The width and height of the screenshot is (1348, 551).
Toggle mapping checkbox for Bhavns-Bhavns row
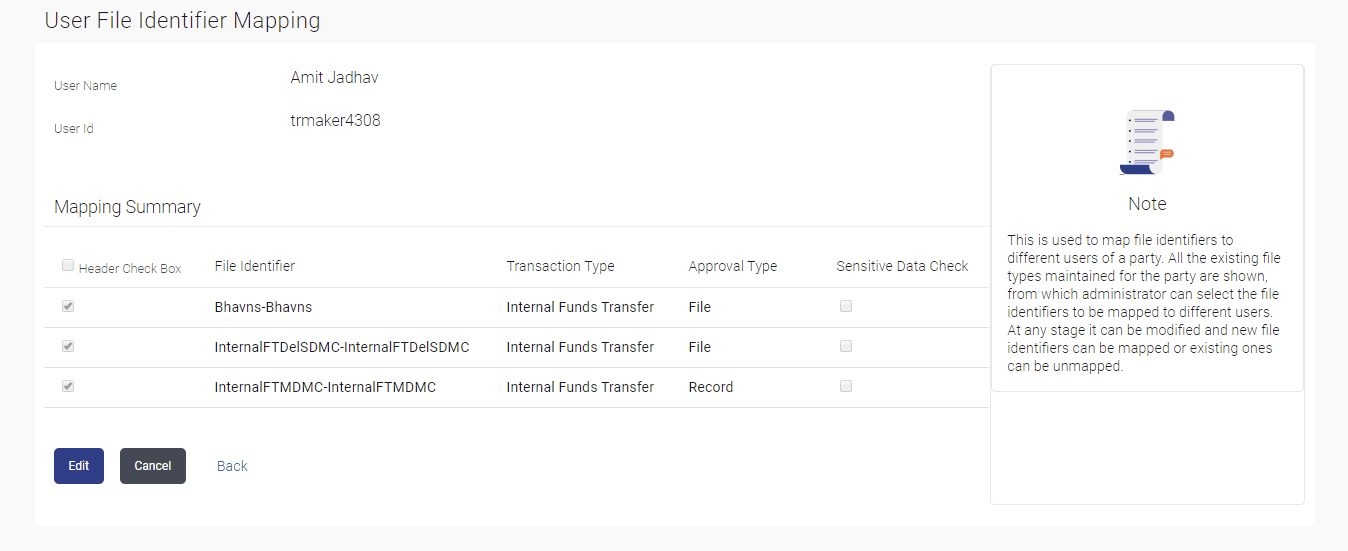pyautogui.click(x=68, y=307)
